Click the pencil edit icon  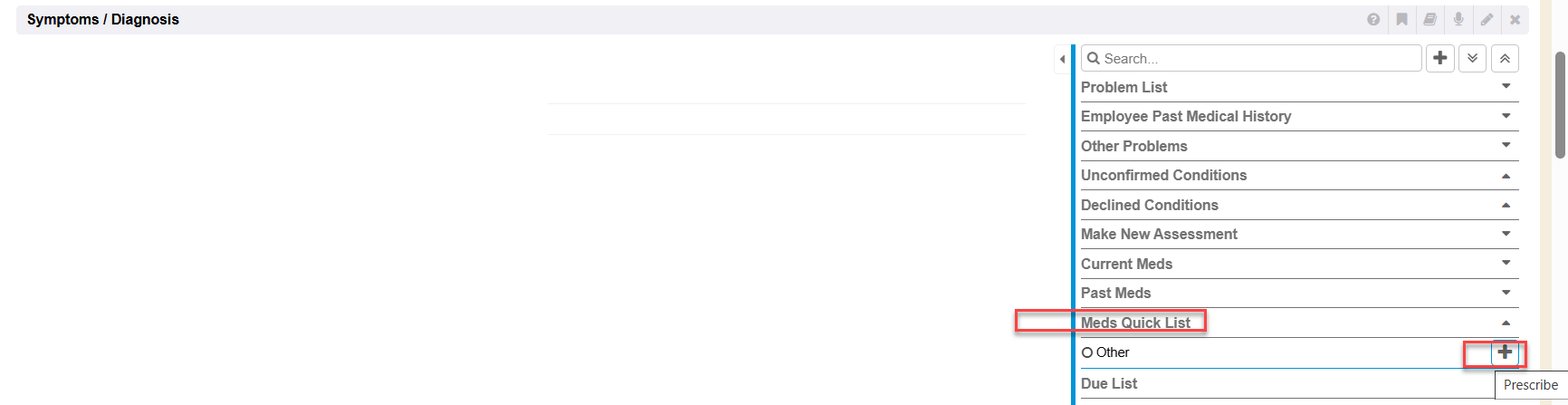[x=1487, y=19]
